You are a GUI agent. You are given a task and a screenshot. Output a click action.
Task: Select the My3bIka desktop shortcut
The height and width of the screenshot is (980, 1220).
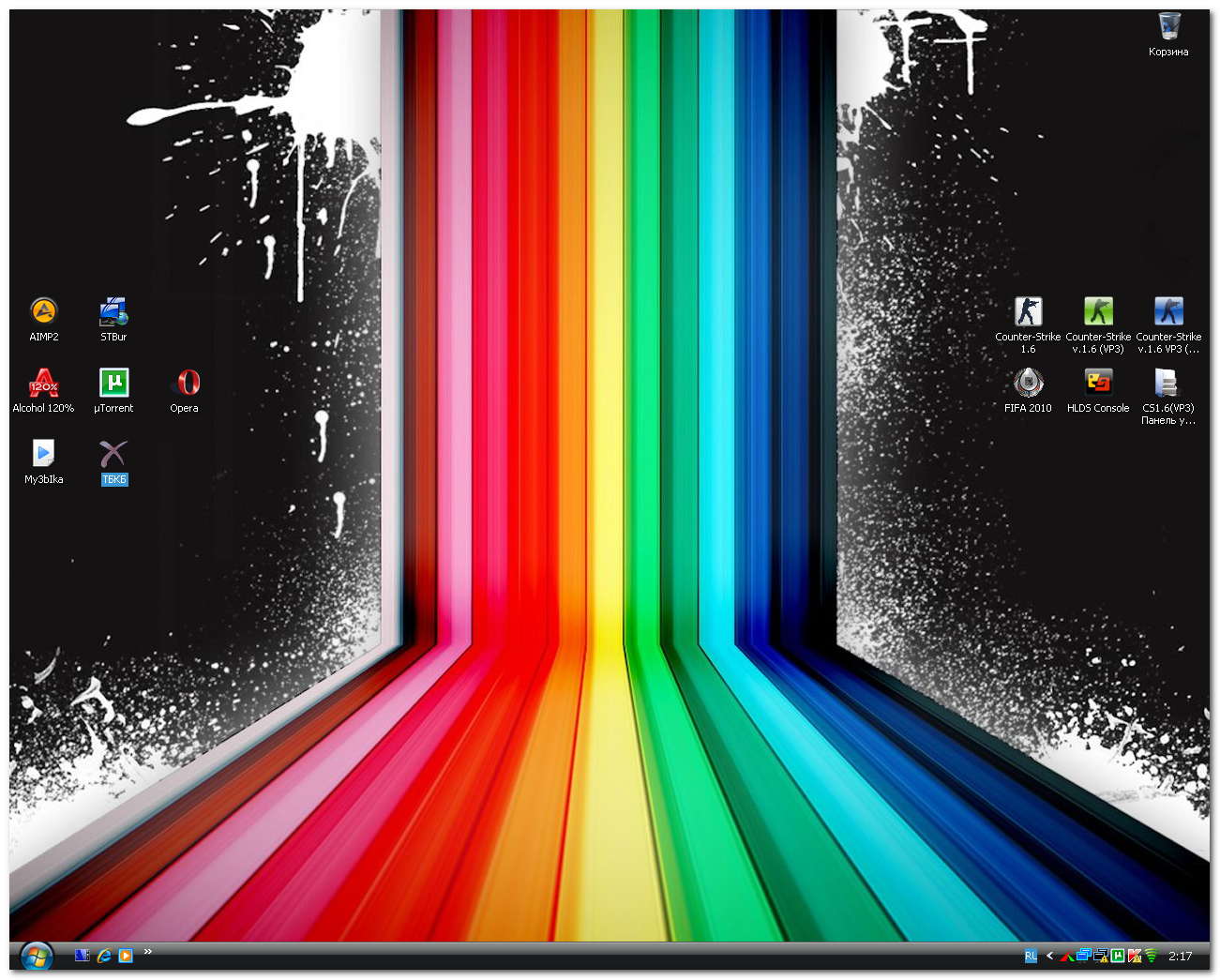tap(43, 454)
